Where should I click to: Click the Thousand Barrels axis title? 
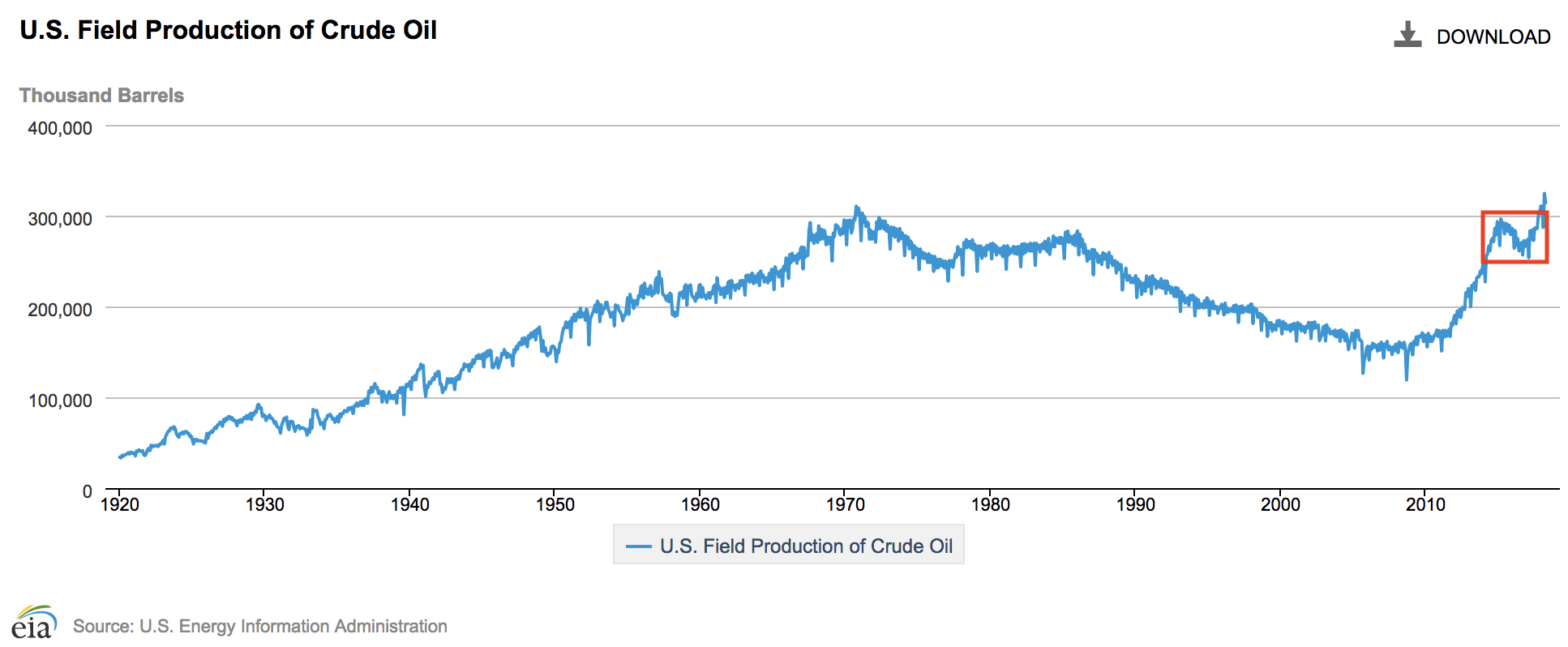101,96
